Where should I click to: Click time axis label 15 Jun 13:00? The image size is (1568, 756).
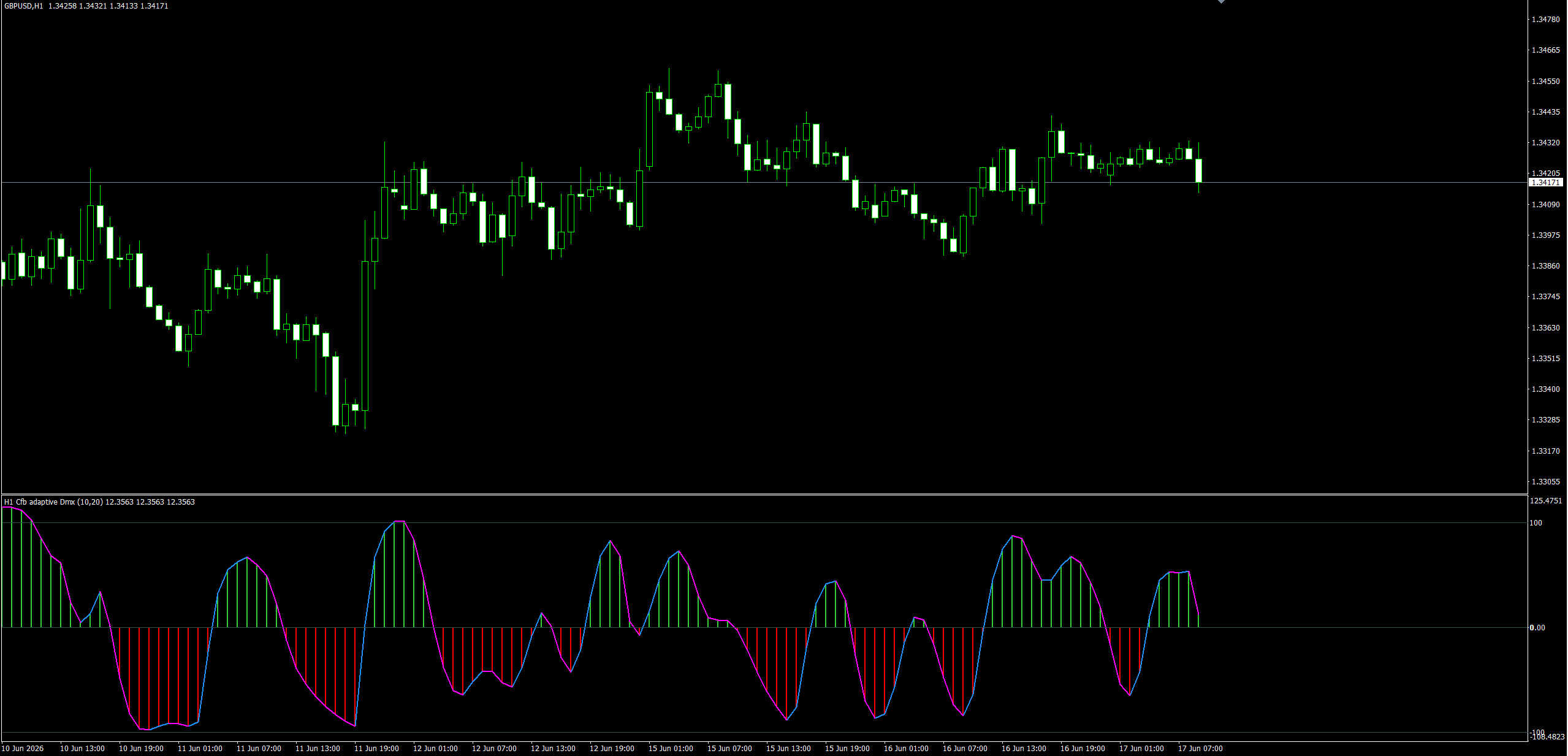pos(788,749)
